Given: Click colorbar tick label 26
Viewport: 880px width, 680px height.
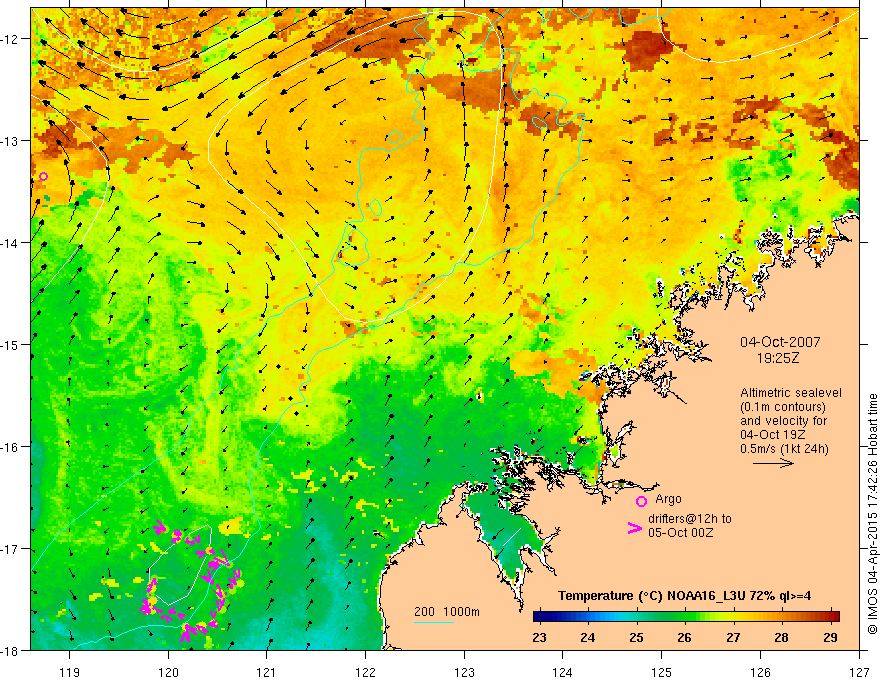Looking at the screenshot, I should point(684,637).
